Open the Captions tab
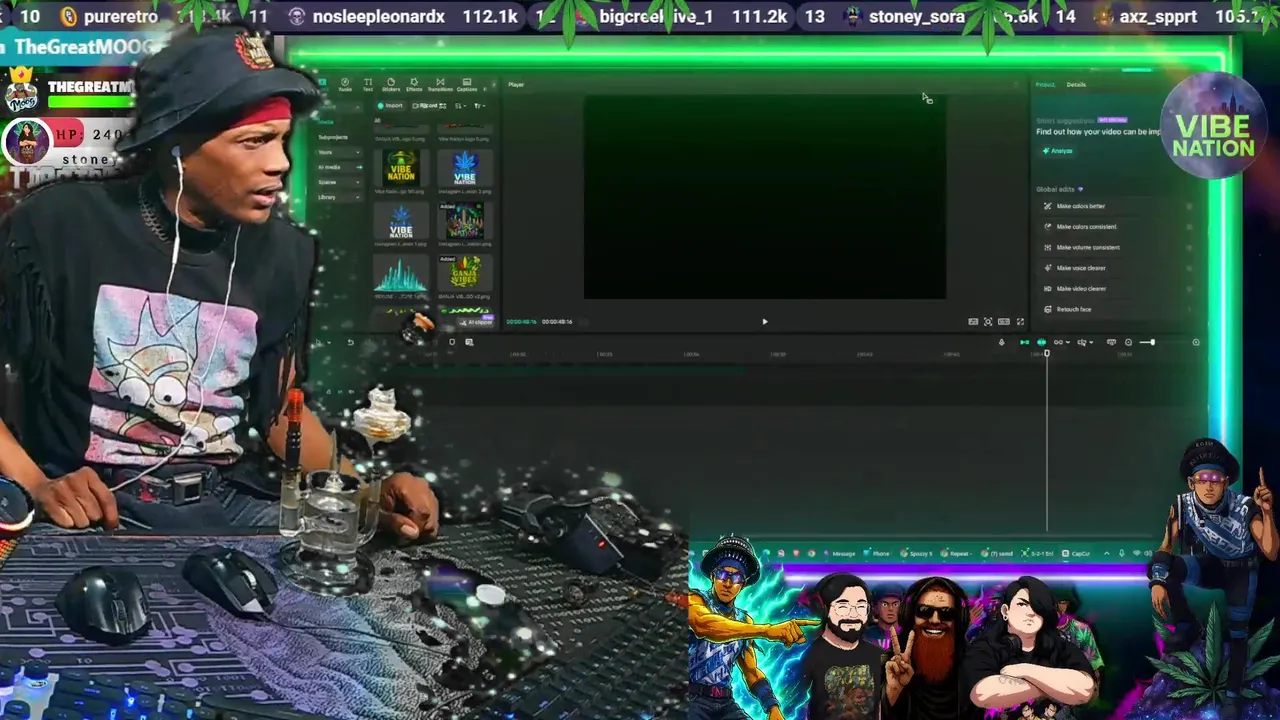This screenshot has width=1280, height=720. [x=467, y=85]
